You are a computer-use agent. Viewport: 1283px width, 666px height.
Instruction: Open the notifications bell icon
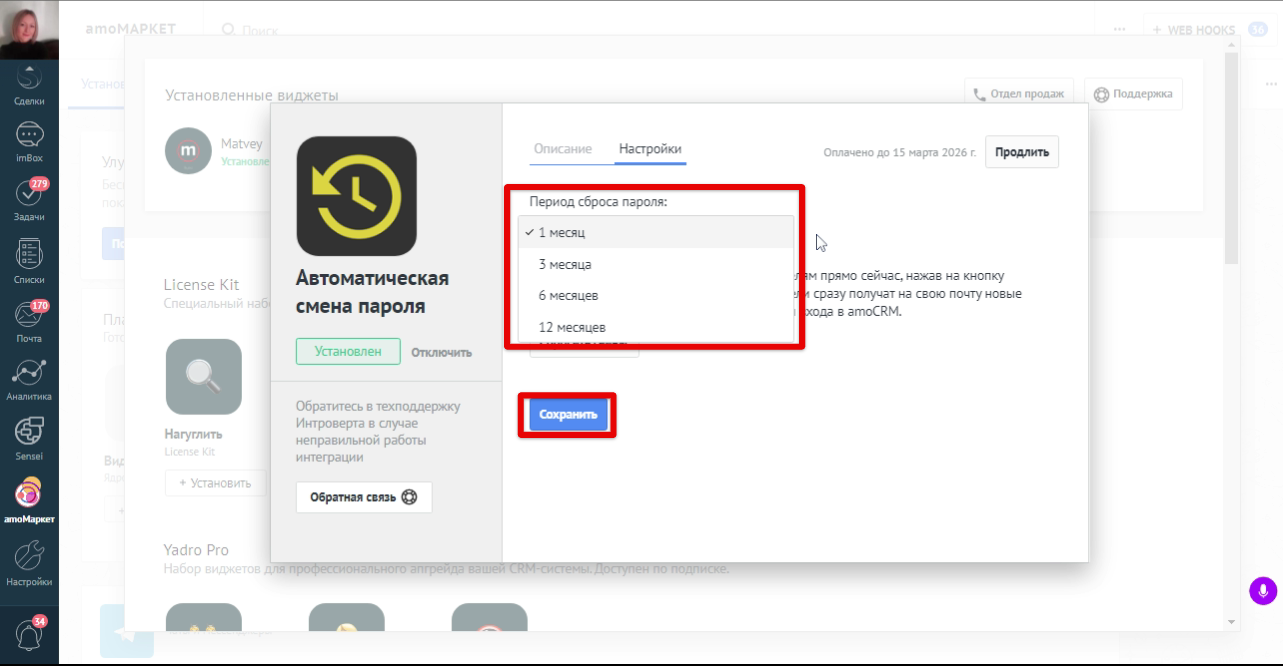click(31, 633)
